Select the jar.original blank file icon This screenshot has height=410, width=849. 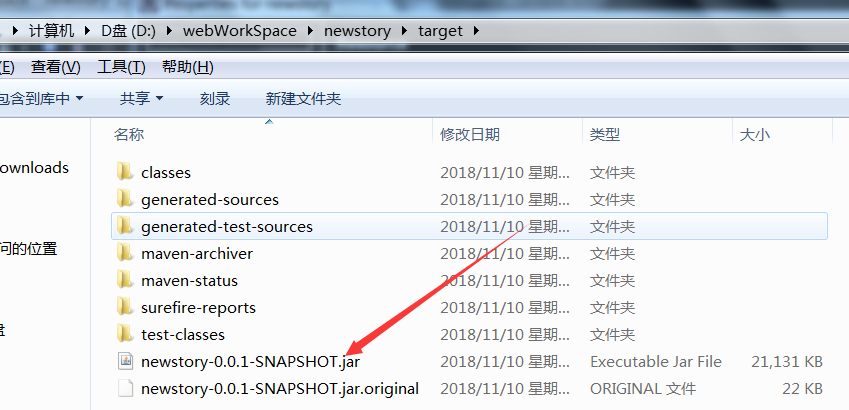[x=125, y=388]
